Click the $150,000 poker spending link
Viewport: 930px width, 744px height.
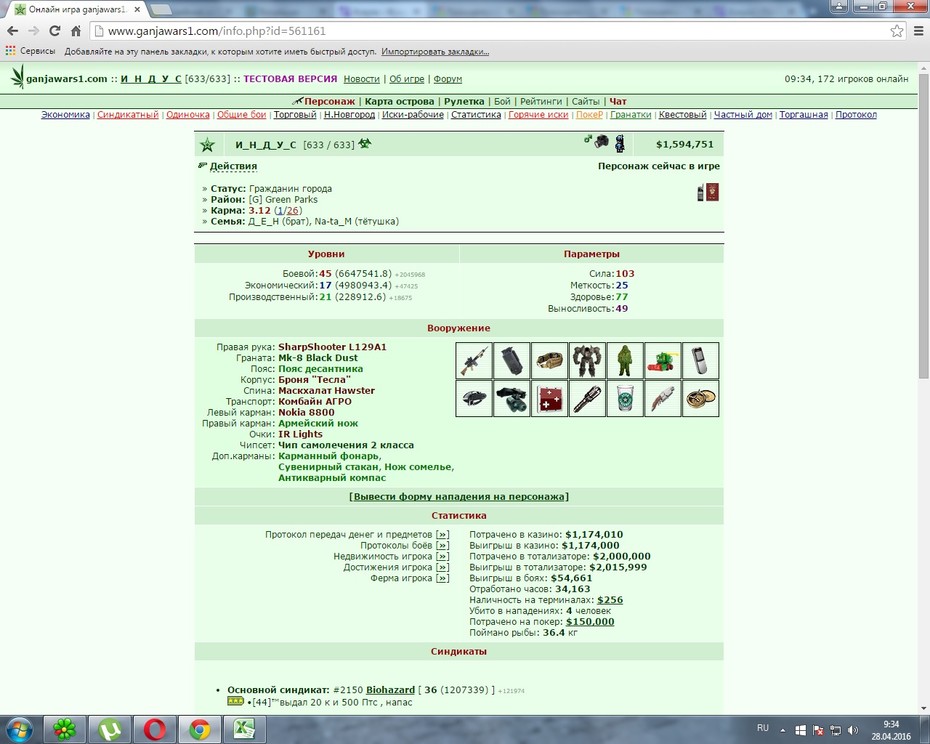[590, 622]
